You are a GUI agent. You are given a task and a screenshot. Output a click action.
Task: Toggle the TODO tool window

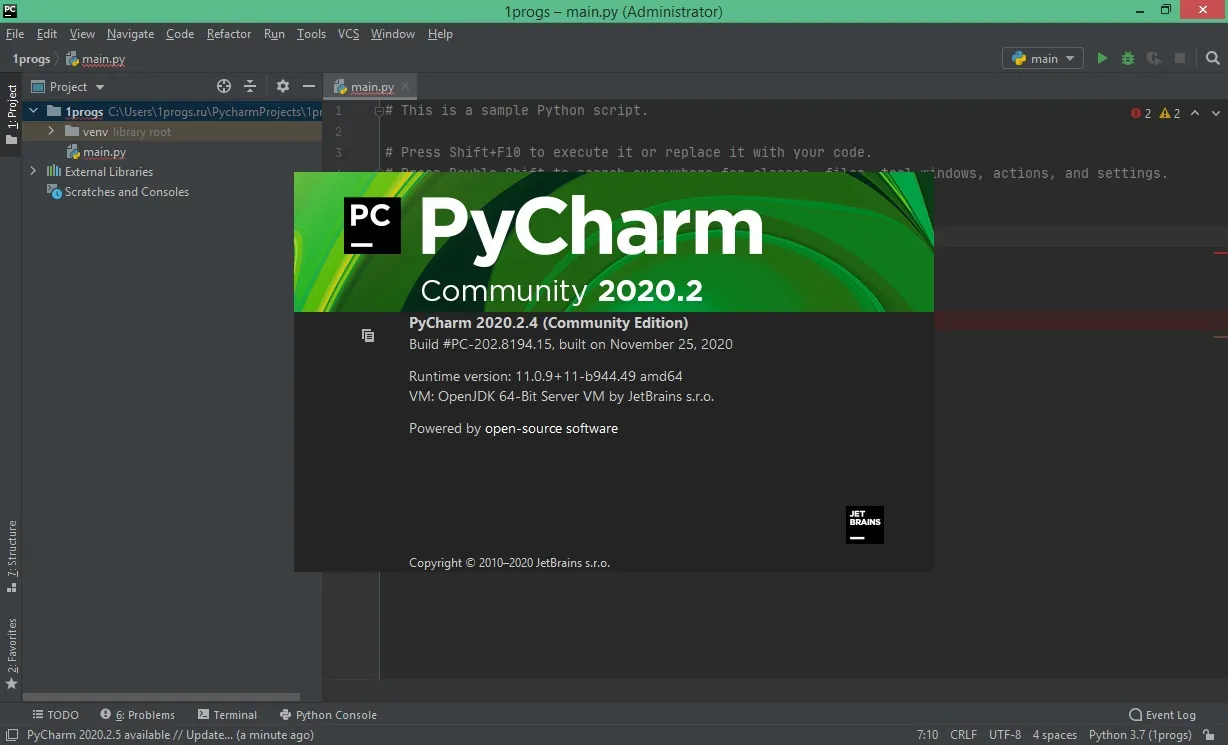click(55, 715)
